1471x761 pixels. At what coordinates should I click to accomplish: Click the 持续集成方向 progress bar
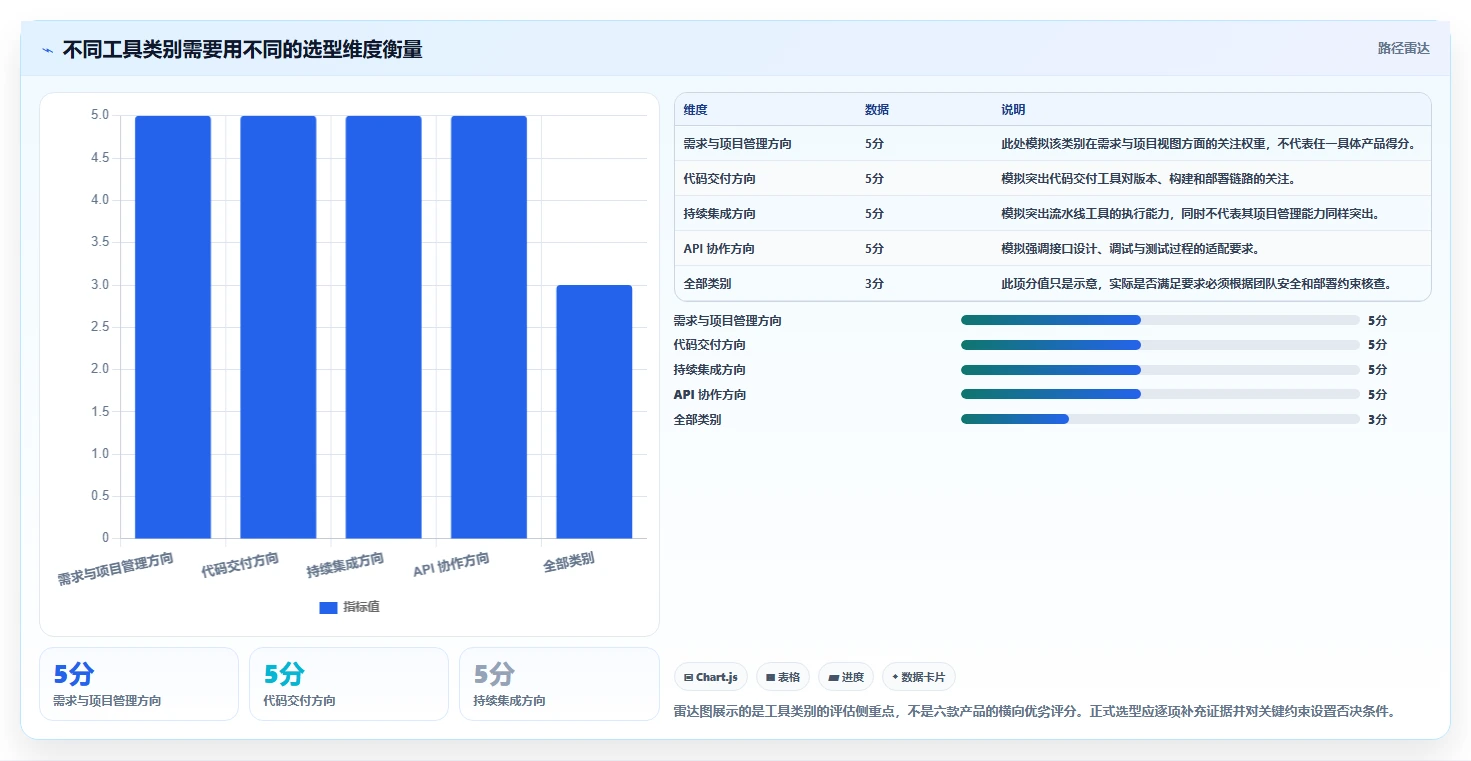point(1160,370)
